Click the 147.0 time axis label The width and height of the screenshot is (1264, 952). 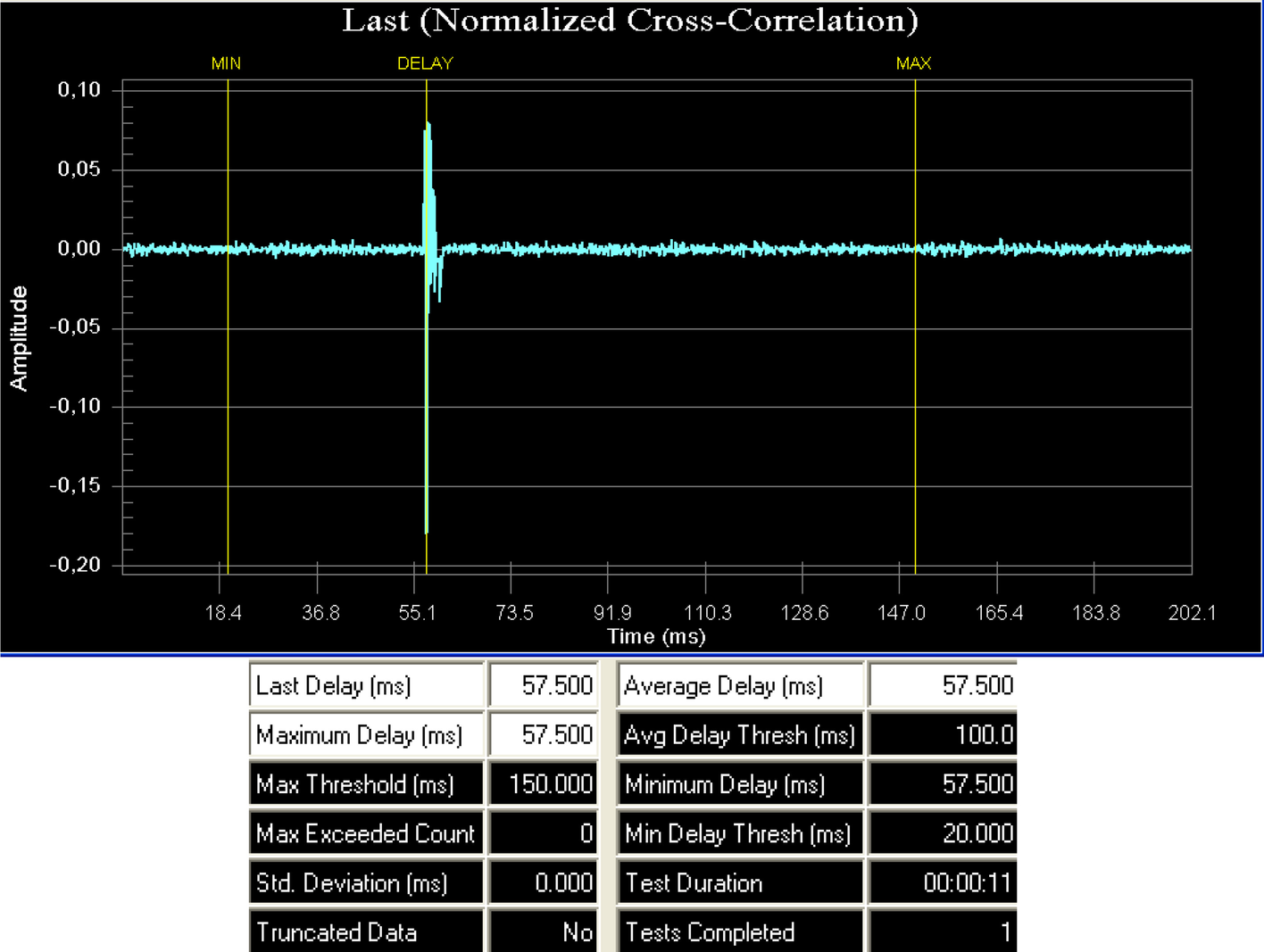click(x=902, y=613)
